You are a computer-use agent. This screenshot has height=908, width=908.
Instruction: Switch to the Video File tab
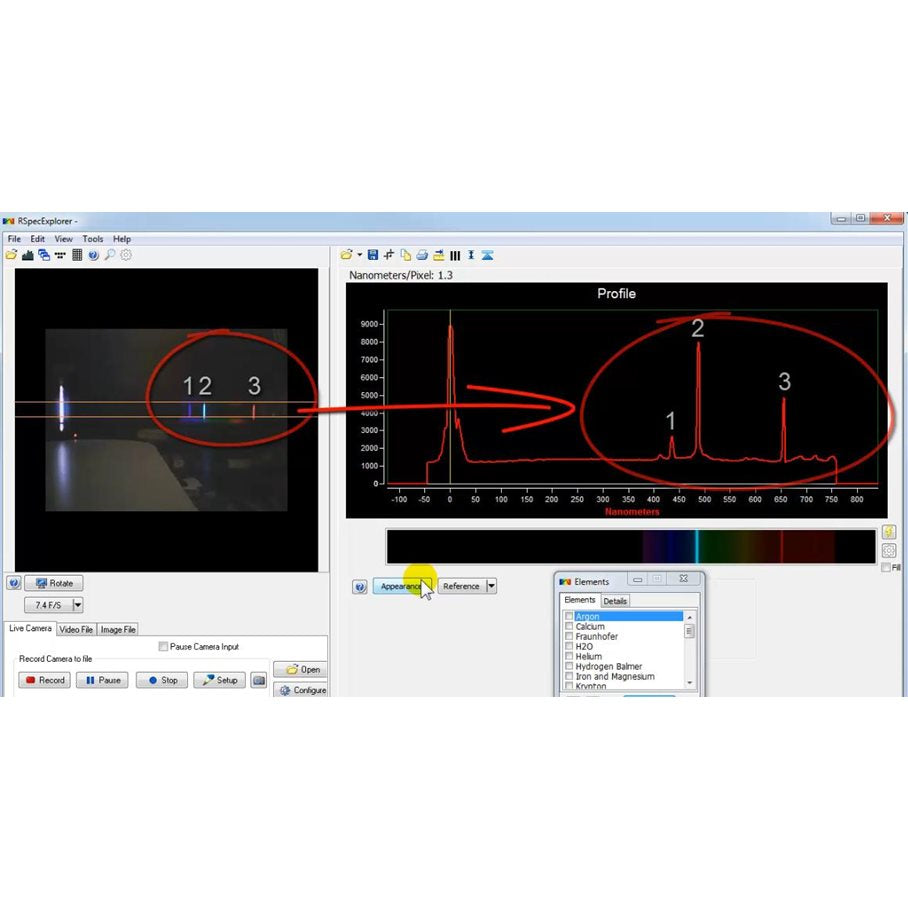(x=76, y=629)
